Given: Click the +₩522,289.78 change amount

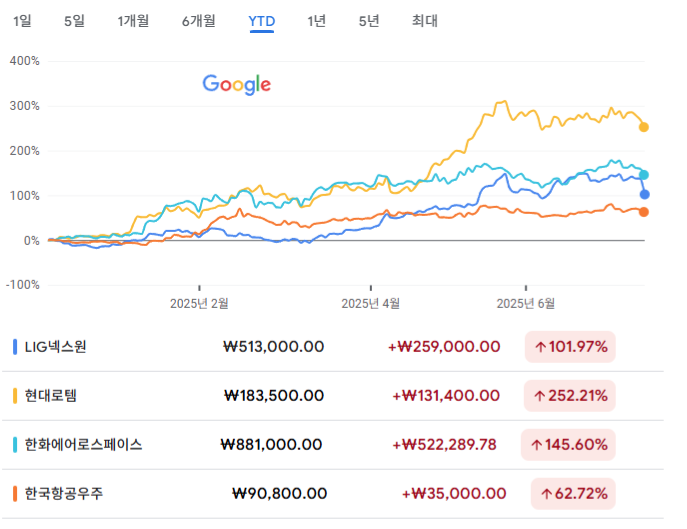Looking at the screenshot, I should click(444, 445).
